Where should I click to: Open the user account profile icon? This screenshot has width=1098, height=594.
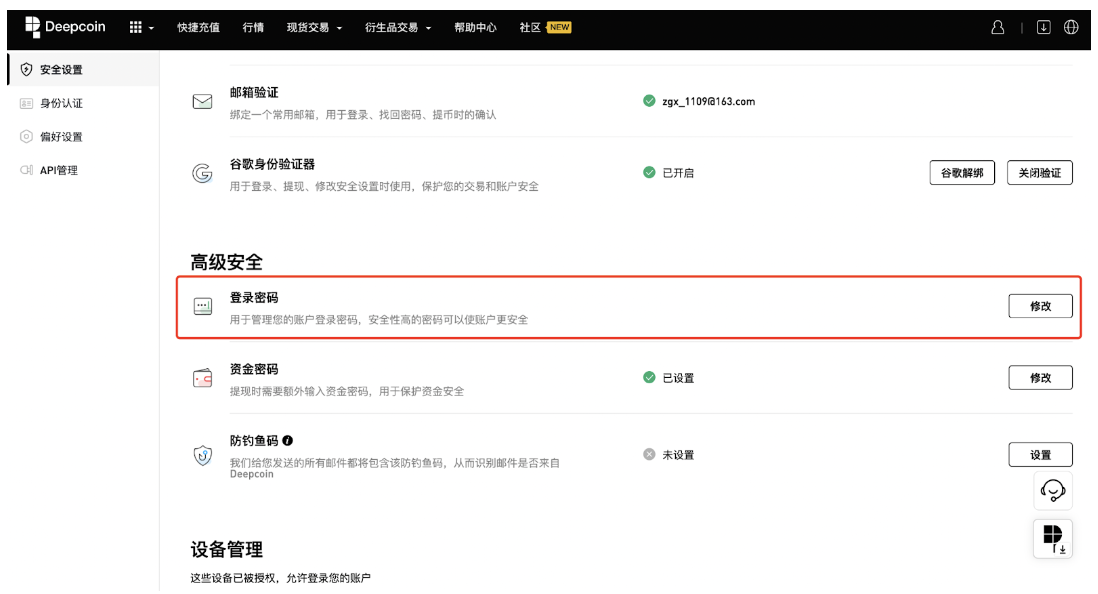coord(997,28)
